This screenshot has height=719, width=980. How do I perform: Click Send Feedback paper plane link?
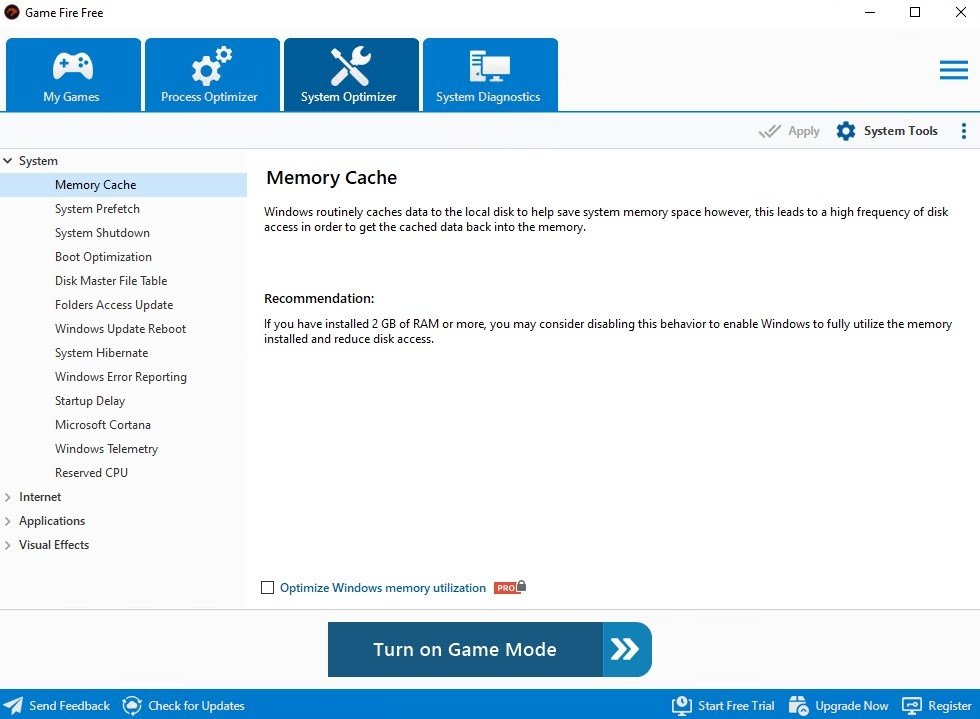(x=57, y=706)
